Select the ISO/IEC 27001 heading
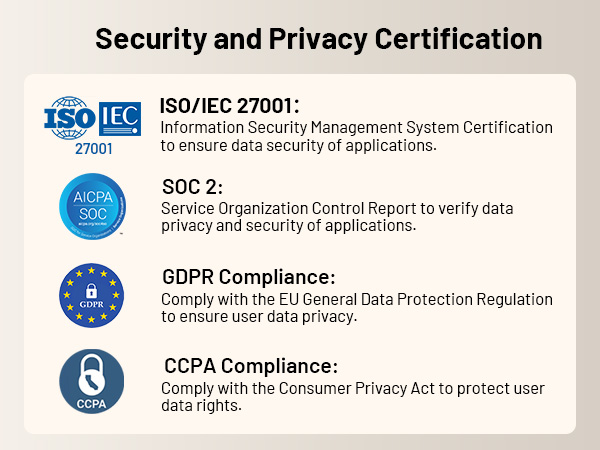Screen dimensions: 600x450 (230, 107)
